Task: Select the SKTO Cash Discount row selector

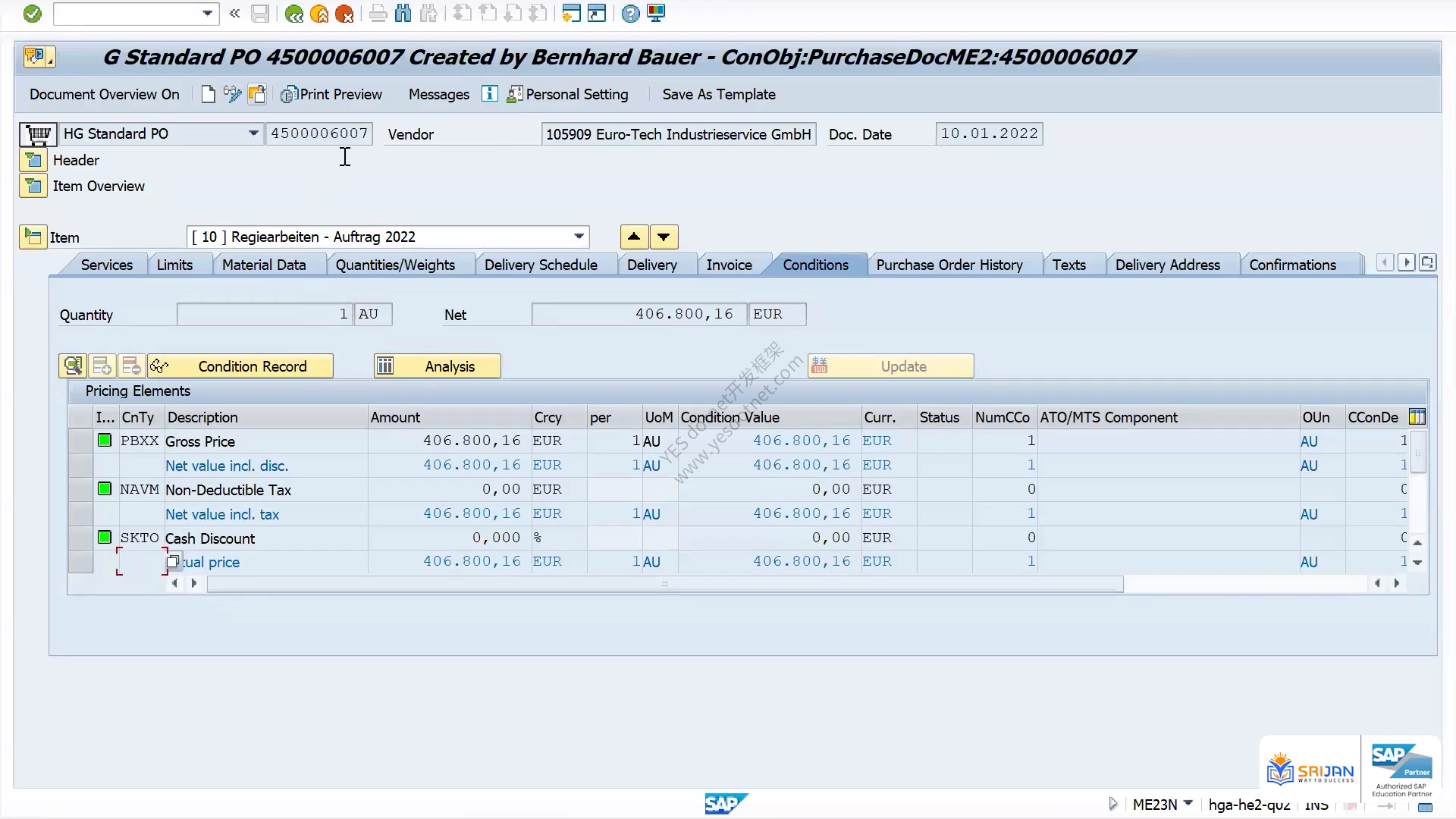Action: click(x=80, y=538)
